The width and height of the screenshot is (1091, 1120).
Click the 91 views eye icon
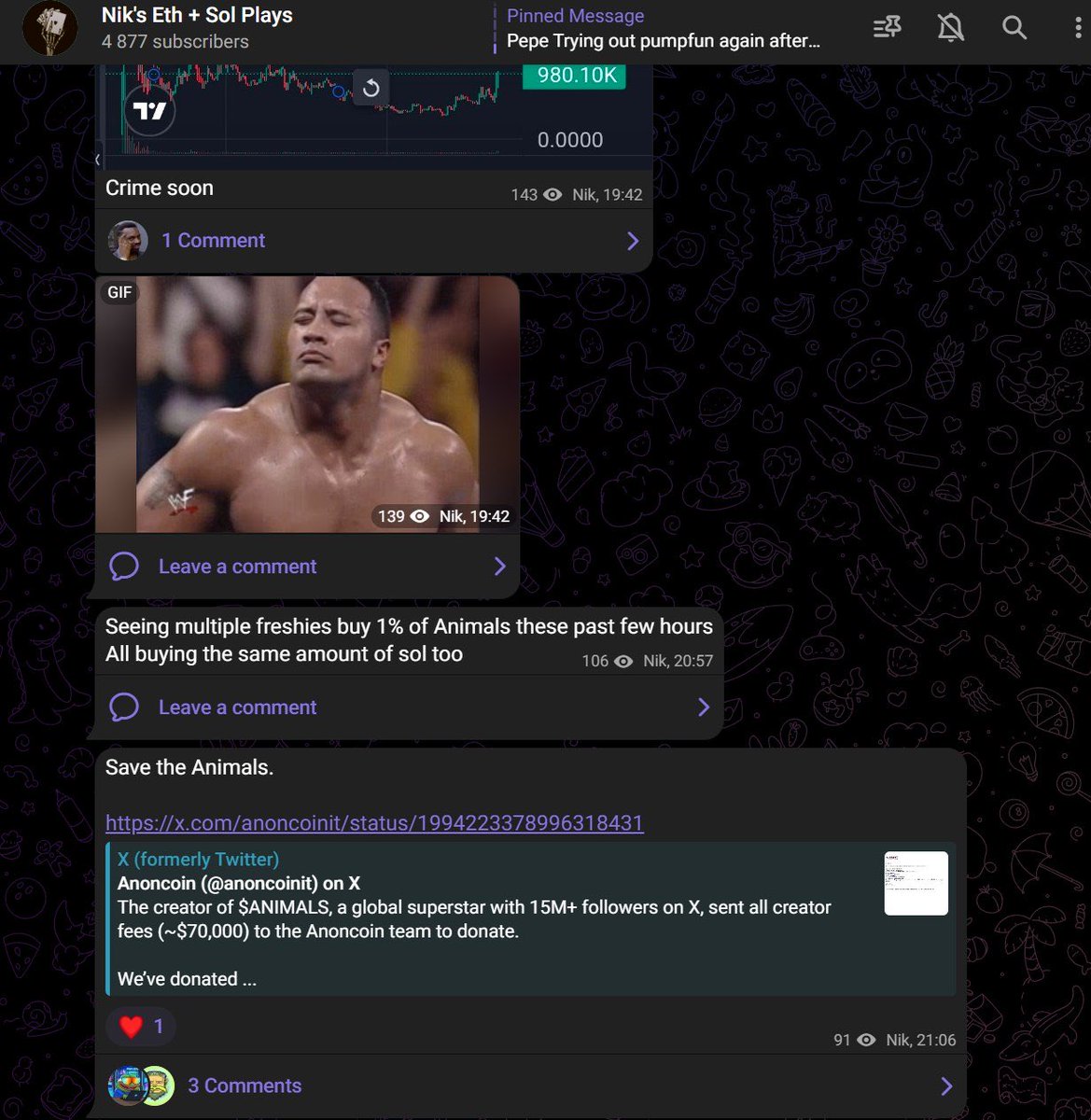tap(866, 1041)
